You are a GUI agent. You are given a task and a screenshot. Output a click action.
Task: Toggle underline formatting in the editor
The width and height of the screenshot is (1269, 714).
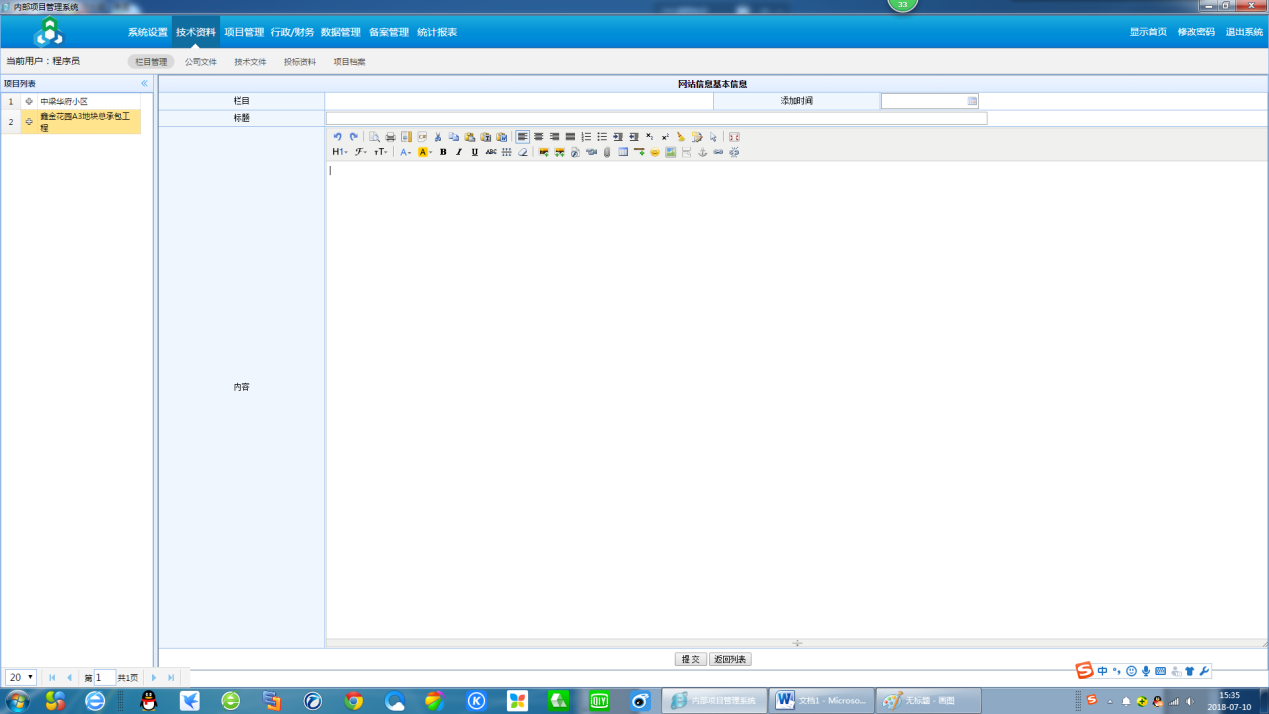pyautogui.click(x=475, y=152)
